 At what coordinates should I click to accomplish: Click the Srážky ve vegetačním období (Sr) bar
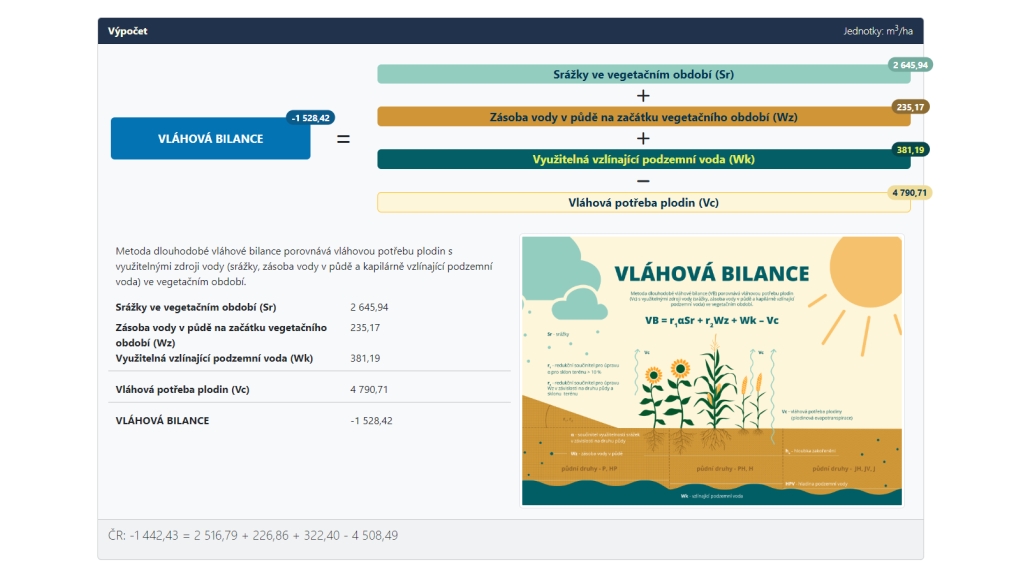pos(643,75)
